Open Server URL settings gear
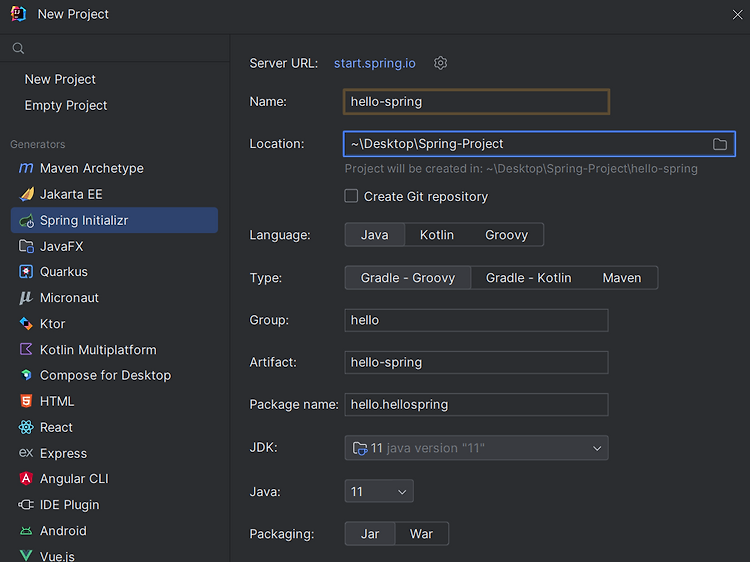 pos(441,63)
